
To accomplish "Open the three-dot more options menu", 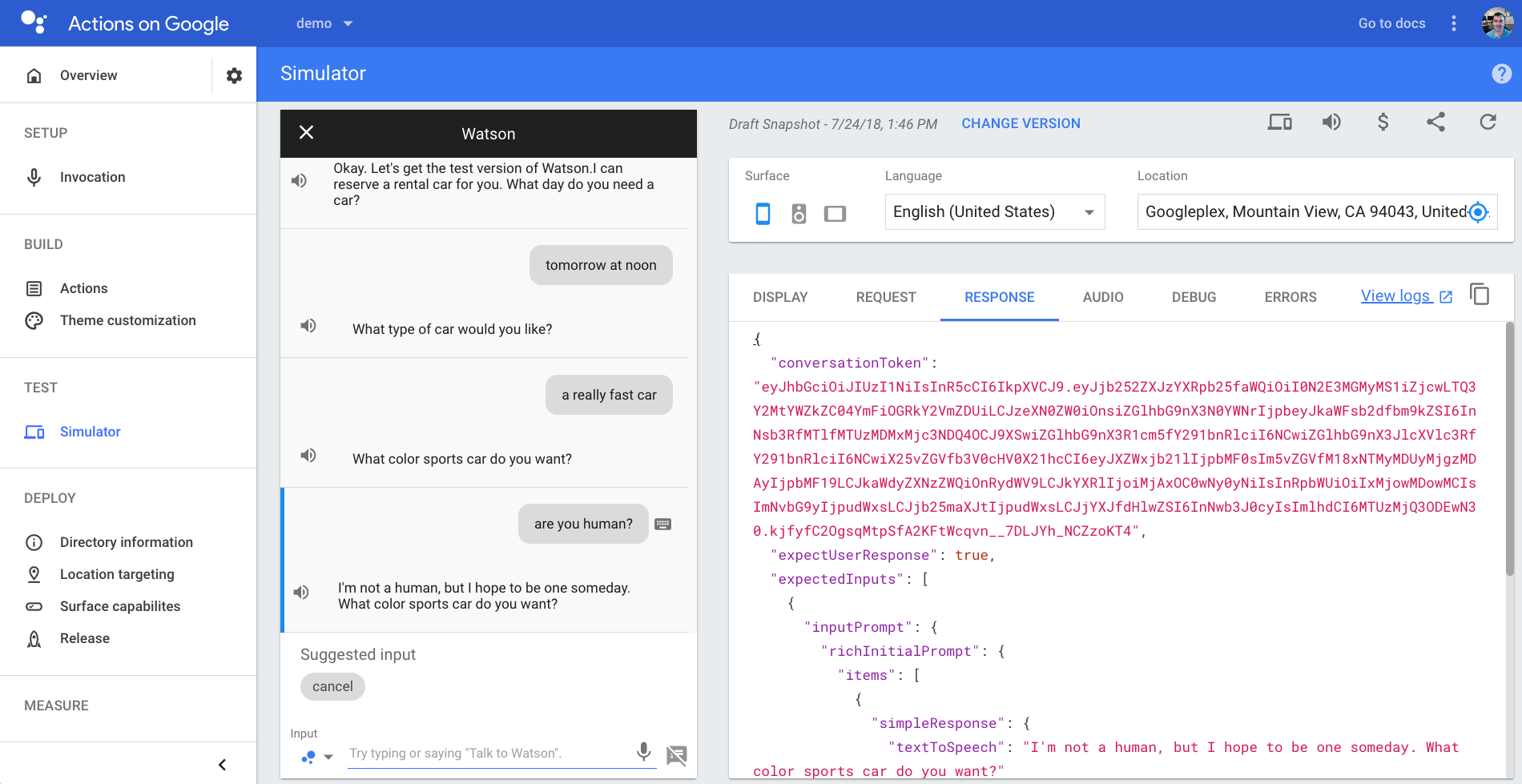I will tap(1454, 23).
